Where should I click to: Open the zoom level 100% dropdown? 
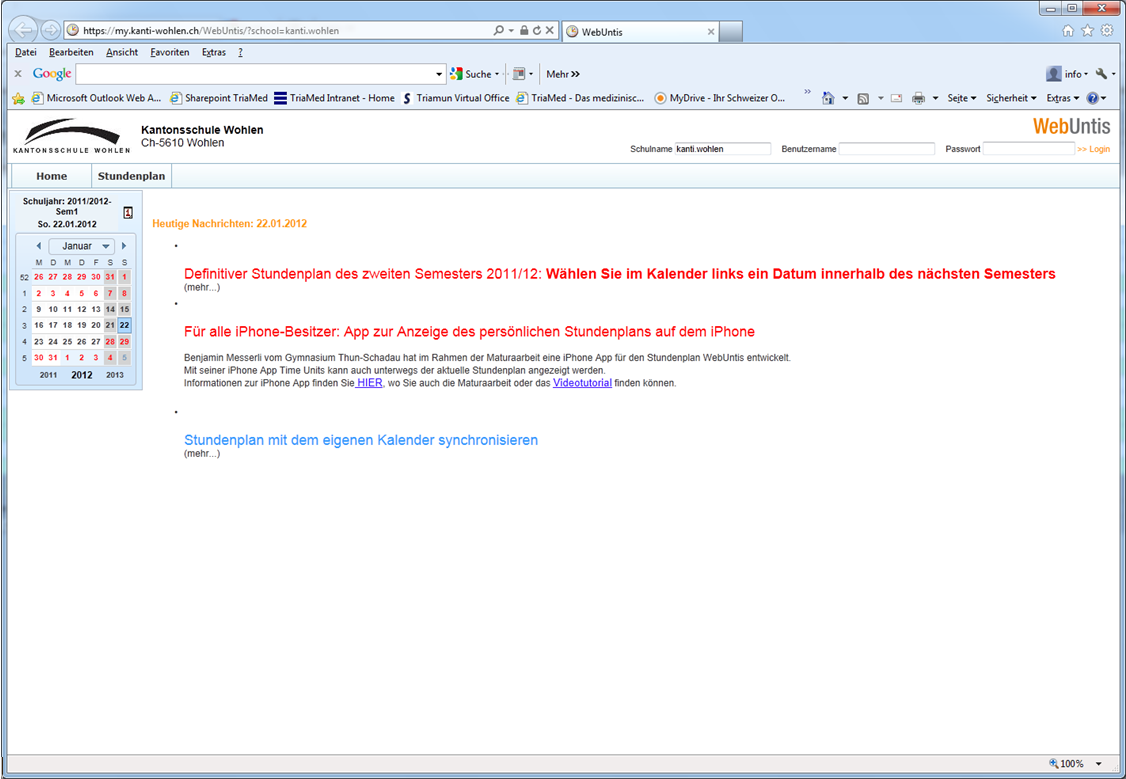pos(1099,764)
